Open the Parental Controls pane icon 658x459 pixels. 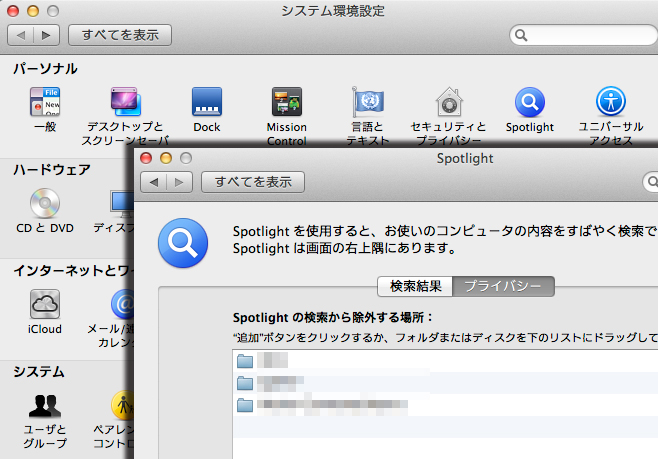122,406
